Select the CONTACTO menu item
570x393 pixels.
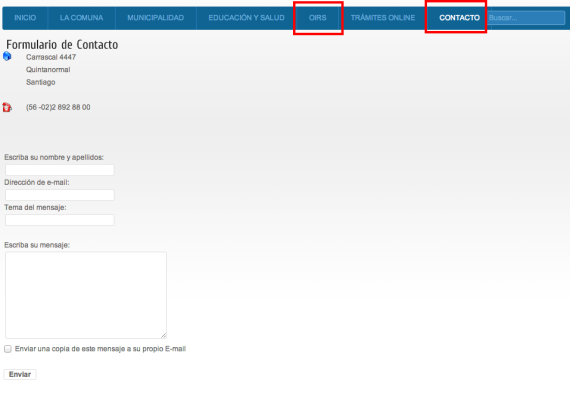[x=459, y=18]
